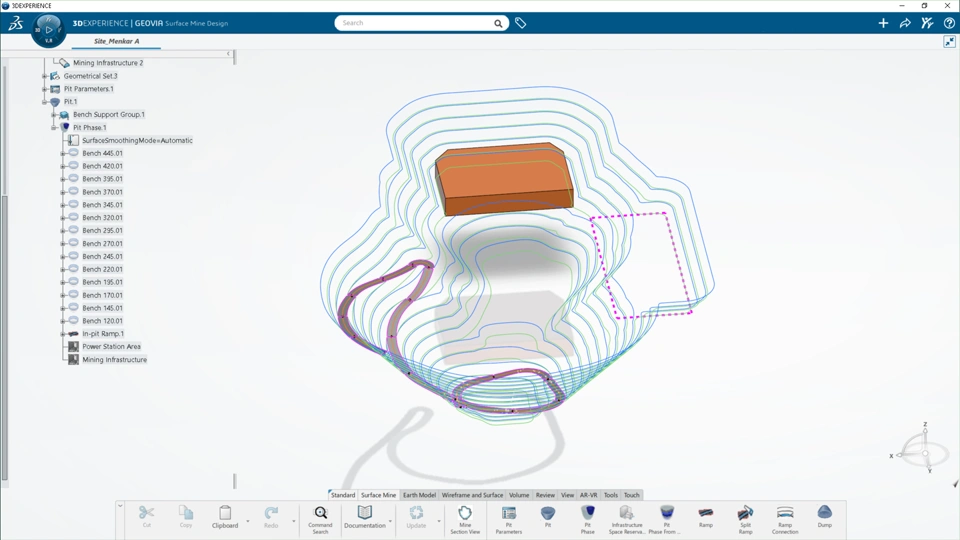This screenshot has width=960, height=540.
Task: Select the Pit Phase tool
Action: pos(588,520)
